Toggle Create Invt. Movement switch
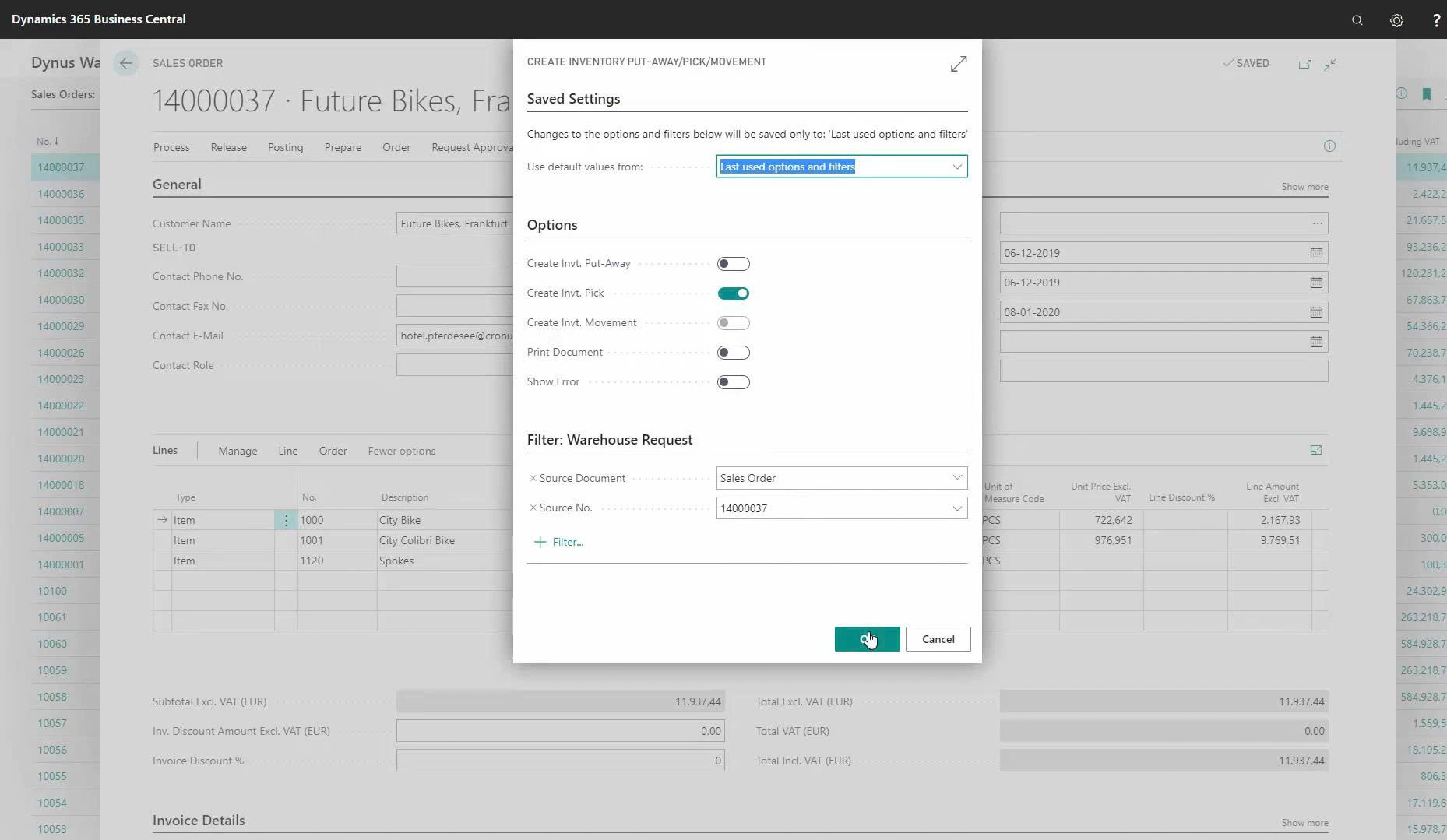1447x840 pixels. coord(733,323)
